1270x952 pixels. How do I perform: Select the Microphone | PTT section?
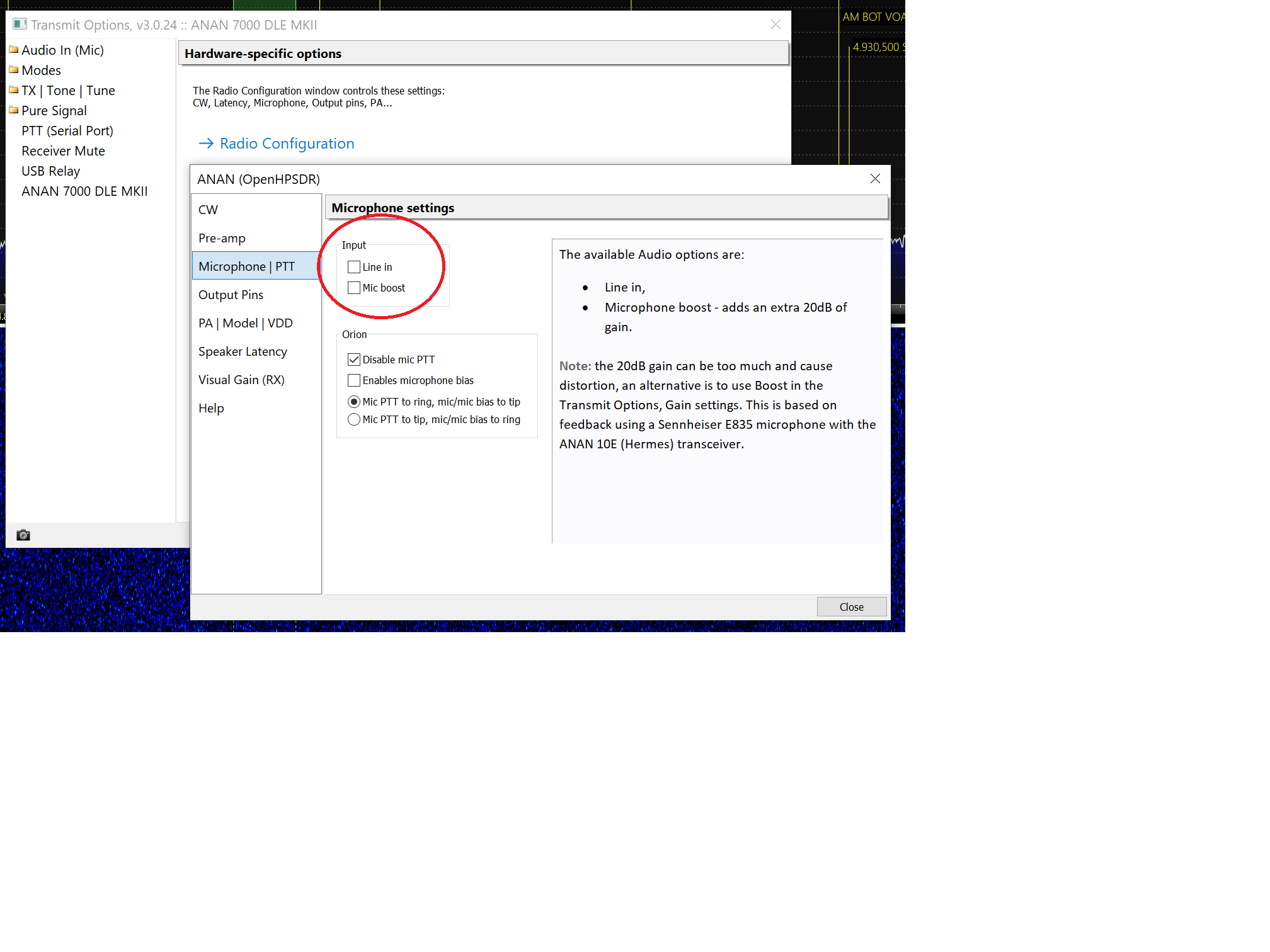[x=256, y=266]
